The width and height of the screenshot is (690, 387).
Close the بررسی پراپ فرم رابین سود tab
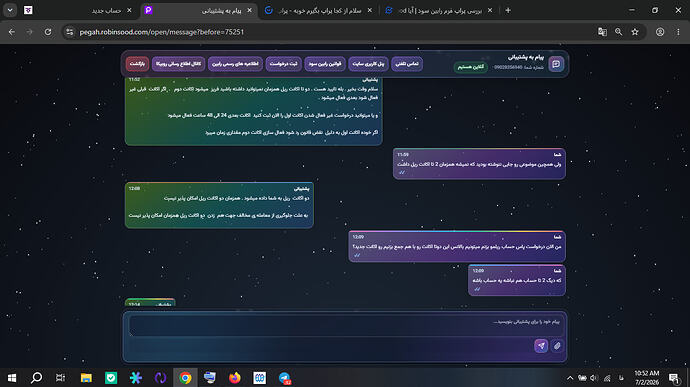pyautogui.click(x=490, y=11)
